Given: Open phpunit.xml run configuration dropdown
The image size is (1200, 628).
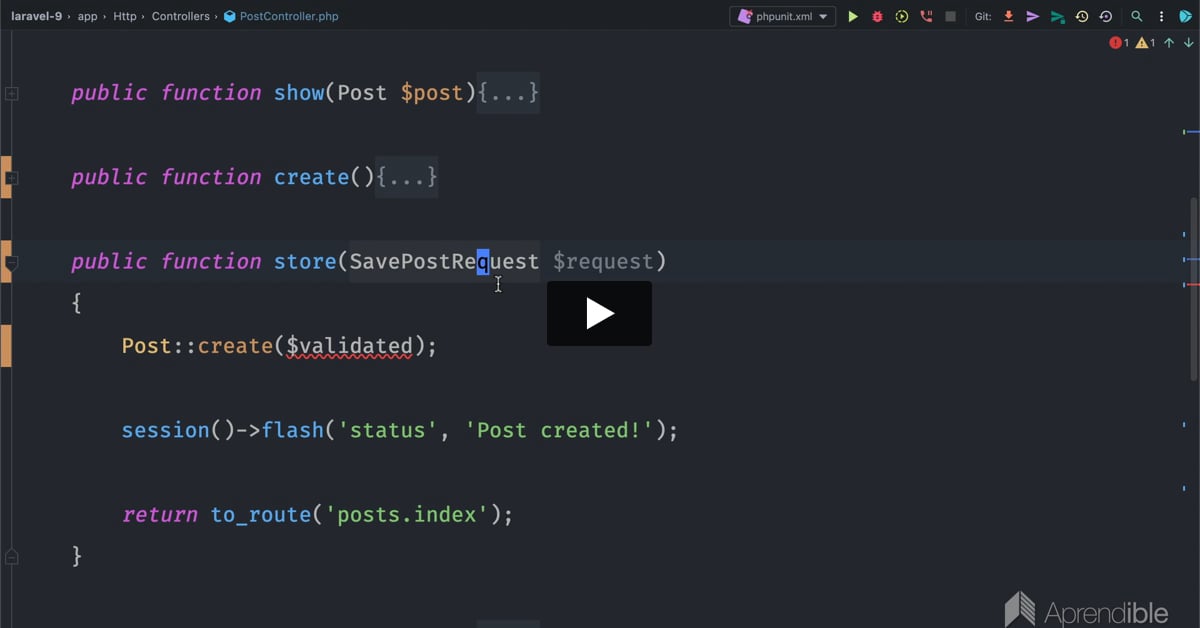Looking at the screenshot, I should pyautogui.click(x=782, y=17).
